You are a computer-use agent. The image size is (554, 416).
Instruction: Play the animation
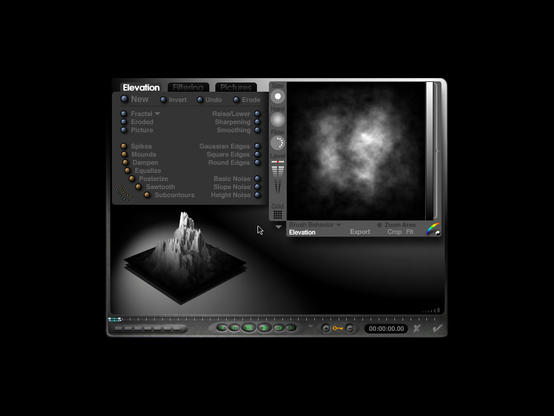click(264, 328)
